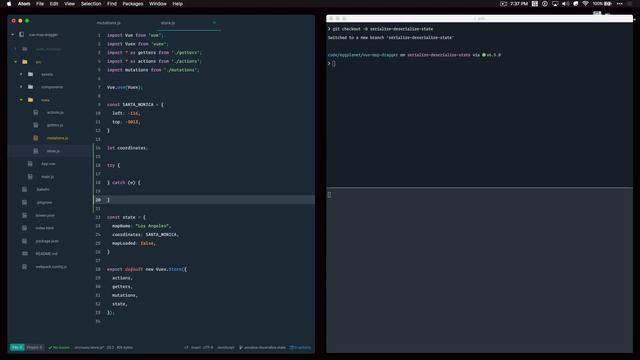Click the file path in status bar
This screenshot has height=360, width=640.
tap(89, 347)
